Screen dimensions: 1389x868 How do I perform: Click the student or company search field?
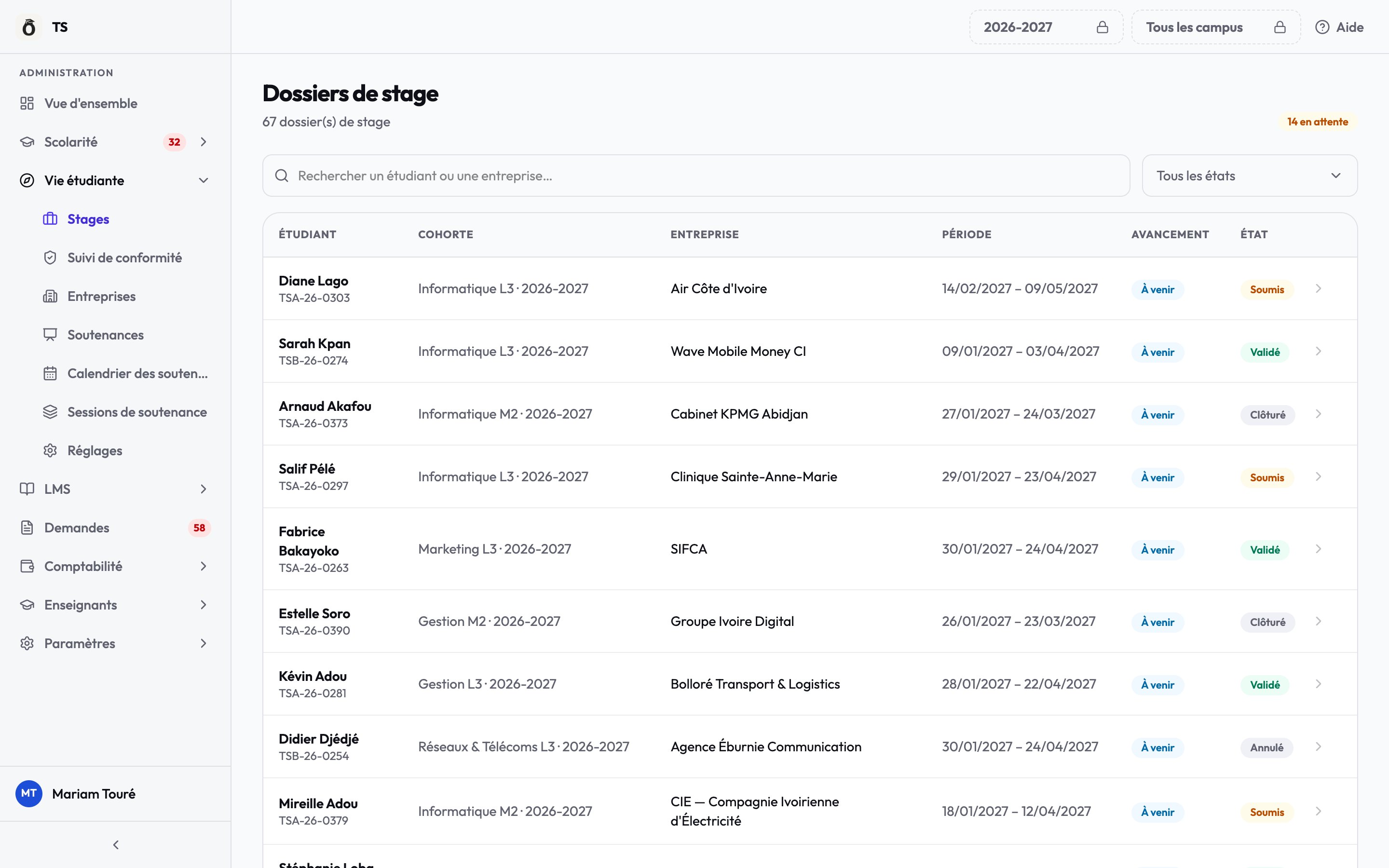click(x=696, y=176)
